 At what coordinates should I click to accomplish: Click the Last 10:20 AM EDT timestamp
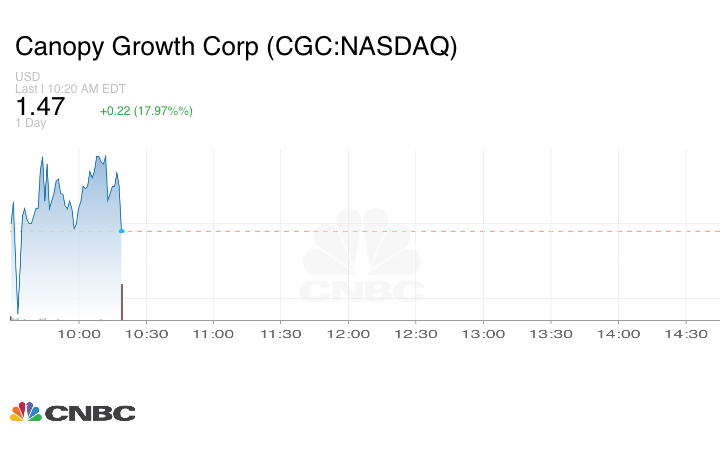[69, 89]
